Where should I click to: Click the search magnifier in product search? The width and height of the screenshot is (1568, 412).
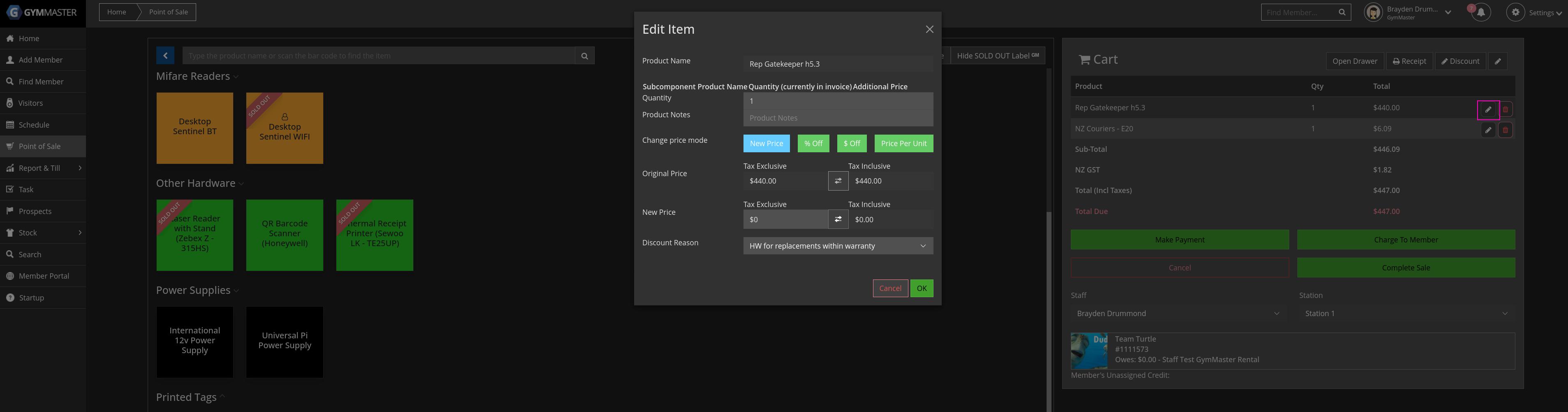pyautogui.click(x=584, y=56)
